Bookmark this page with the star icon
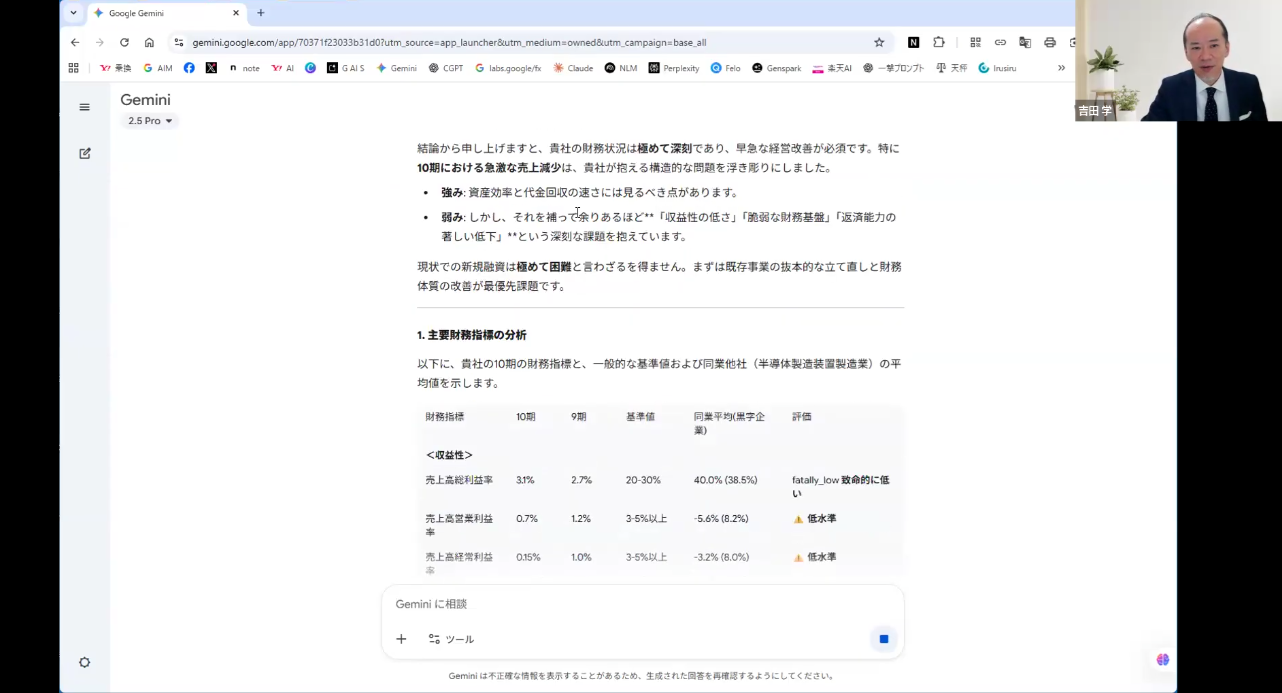This screenshot has height=693, width=1282. pyautogui.click(x=879, y=42)
